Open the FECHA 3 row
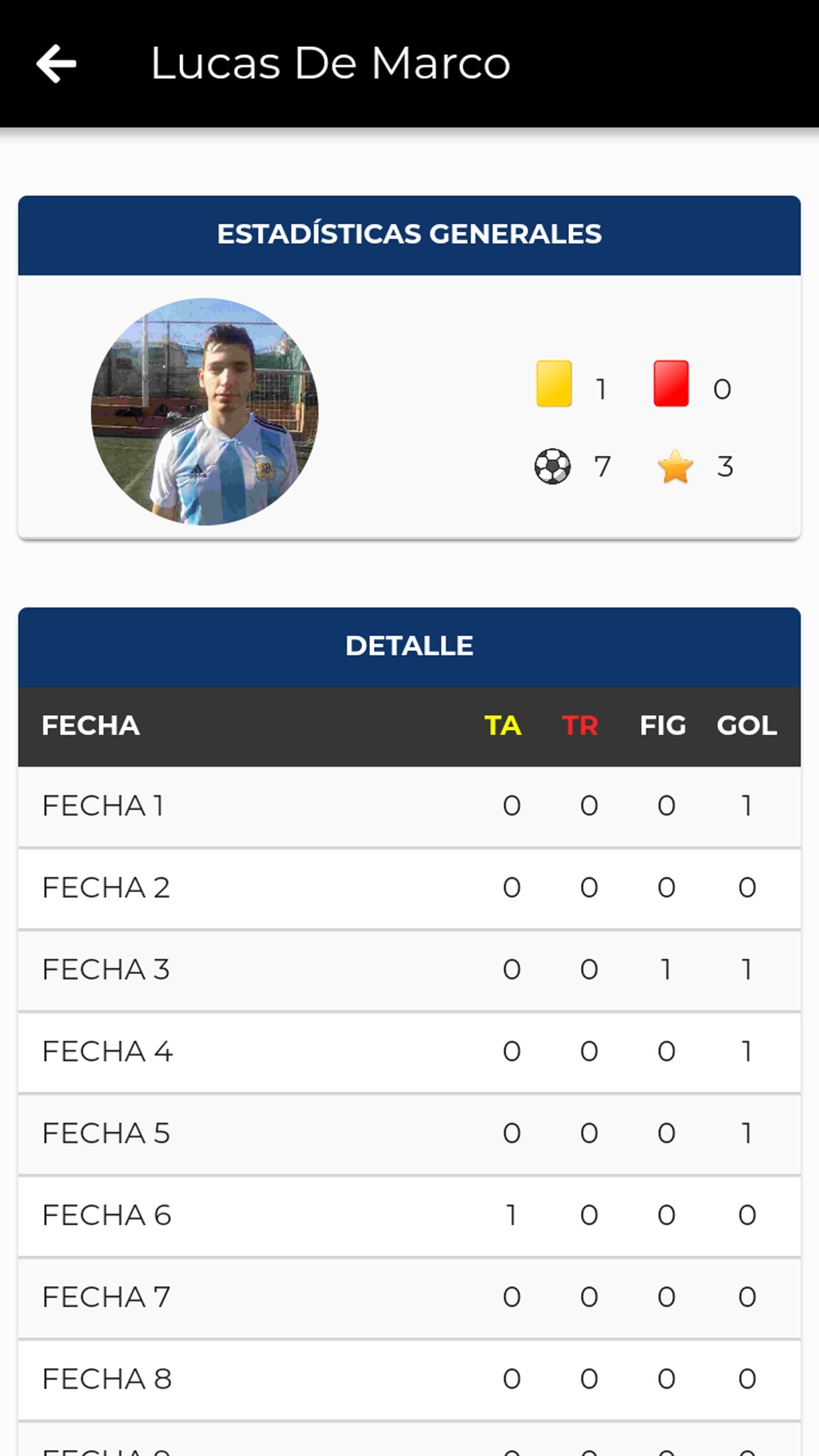The image size is (819, 1456). coord(409,970)
